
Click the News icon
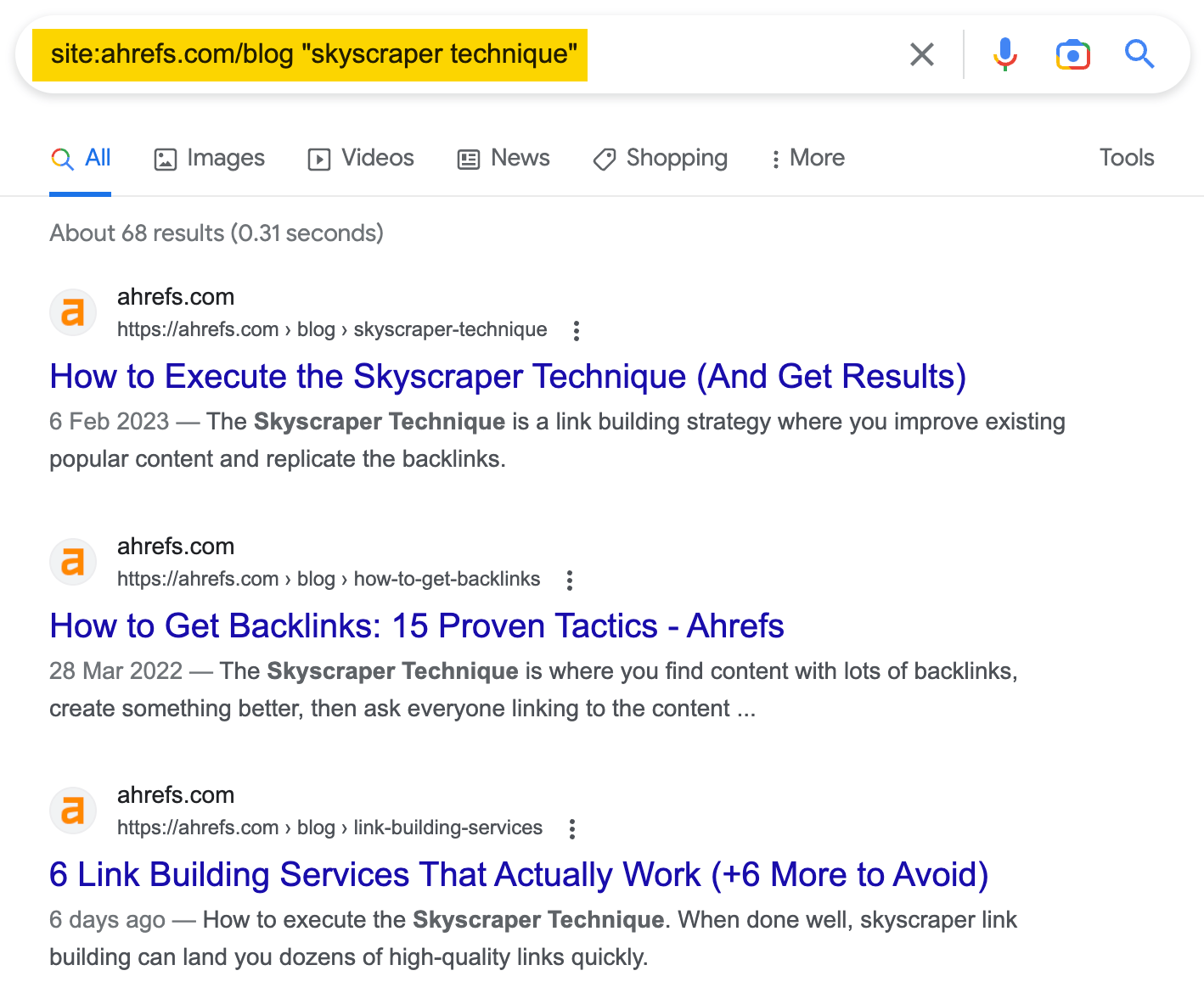469,158
